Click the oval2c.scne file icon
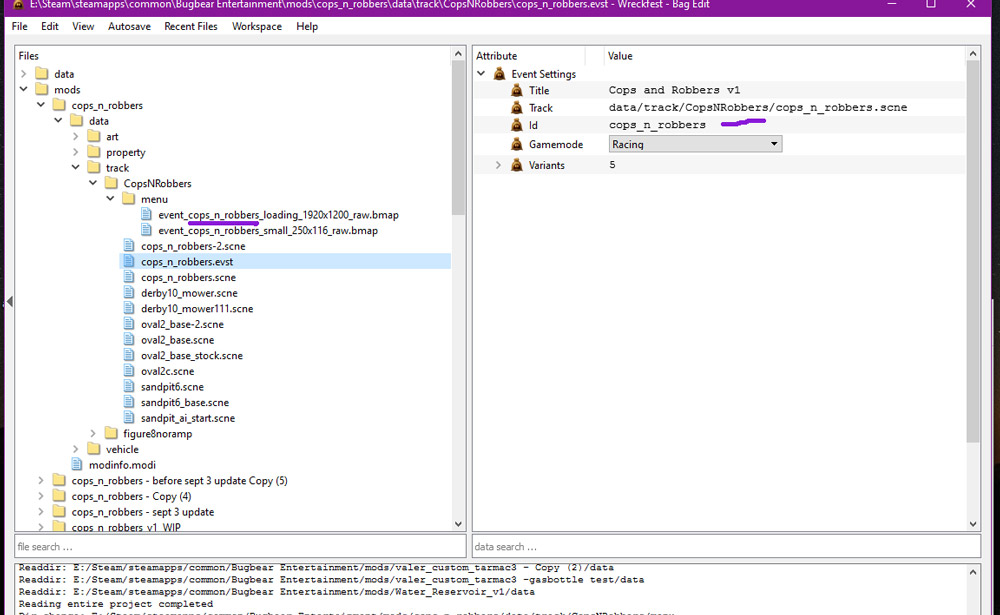The width and height of the screenshot is (1000, 615). coord(129,371)
